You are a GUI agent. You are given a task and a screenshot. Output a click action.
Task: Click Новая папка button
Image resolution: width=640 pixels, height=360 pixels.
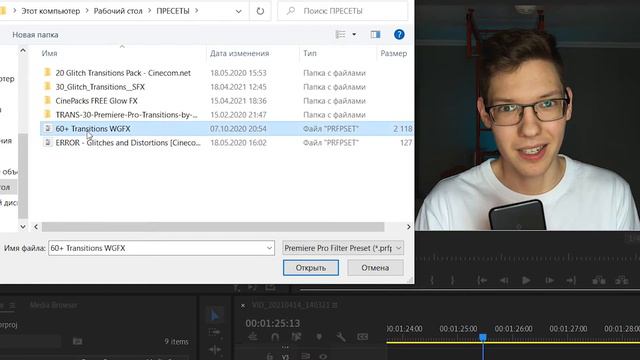35,35
